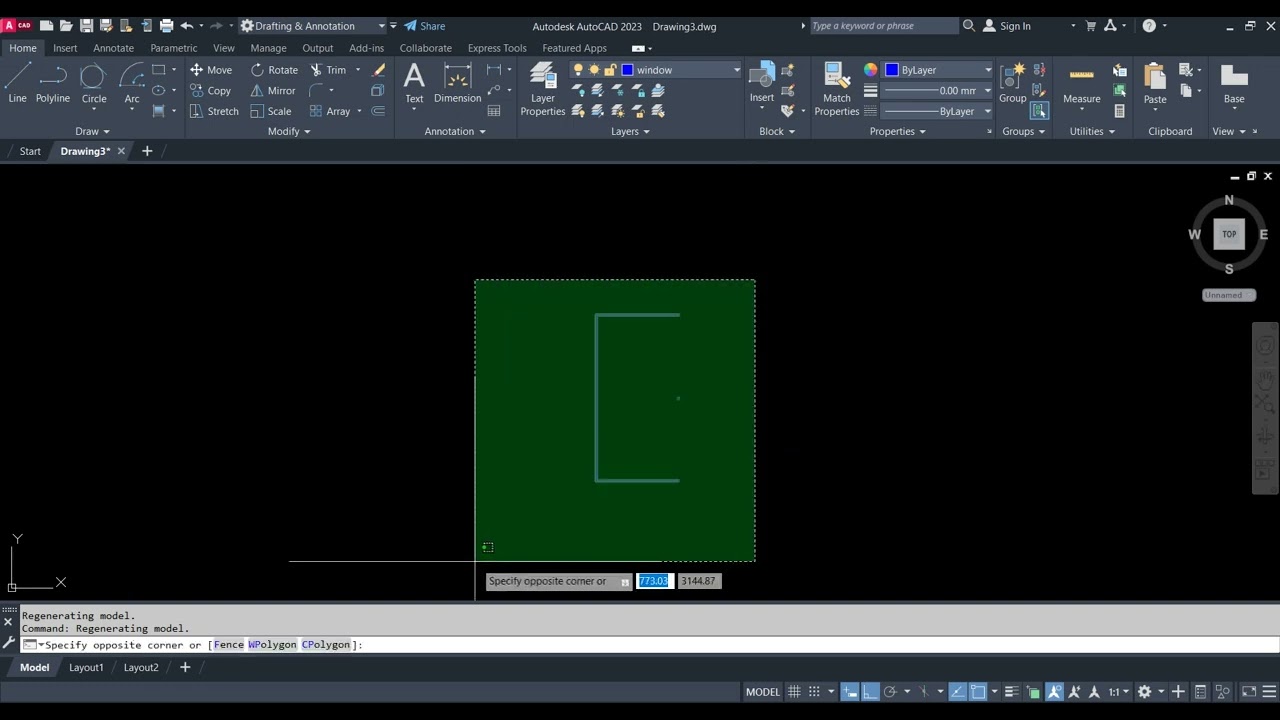Click the highlighted 773.03 dynamic input field
The height and width of the screenshot is (720, 1280).
click(x=654, y=581)
